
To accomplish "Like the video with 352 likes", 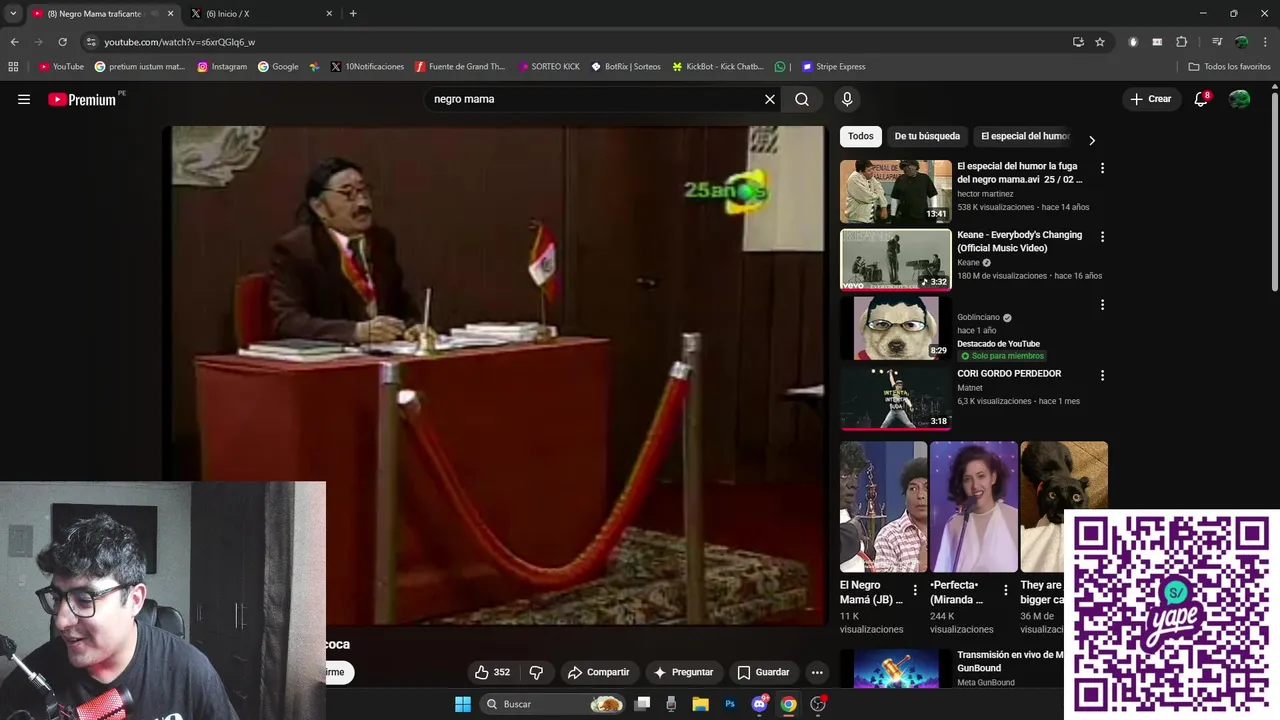I will (x=492, y=672).
